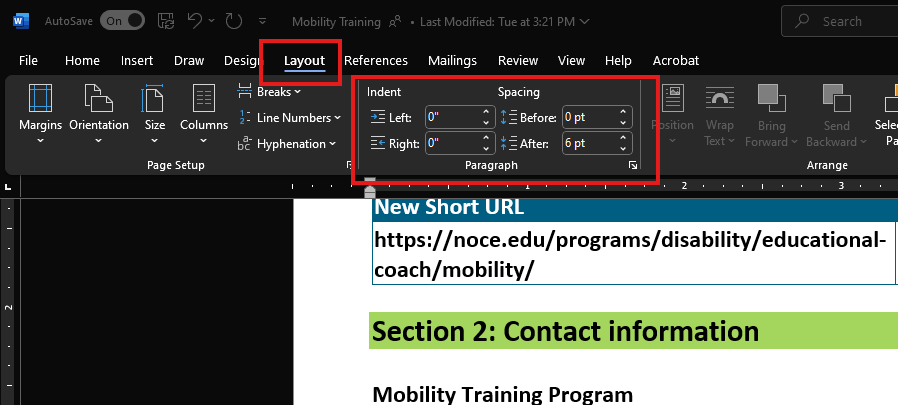Click the Send Backward button
Image resolution: width=898 pixels, height=405 pixels.
tap(836, 115)
